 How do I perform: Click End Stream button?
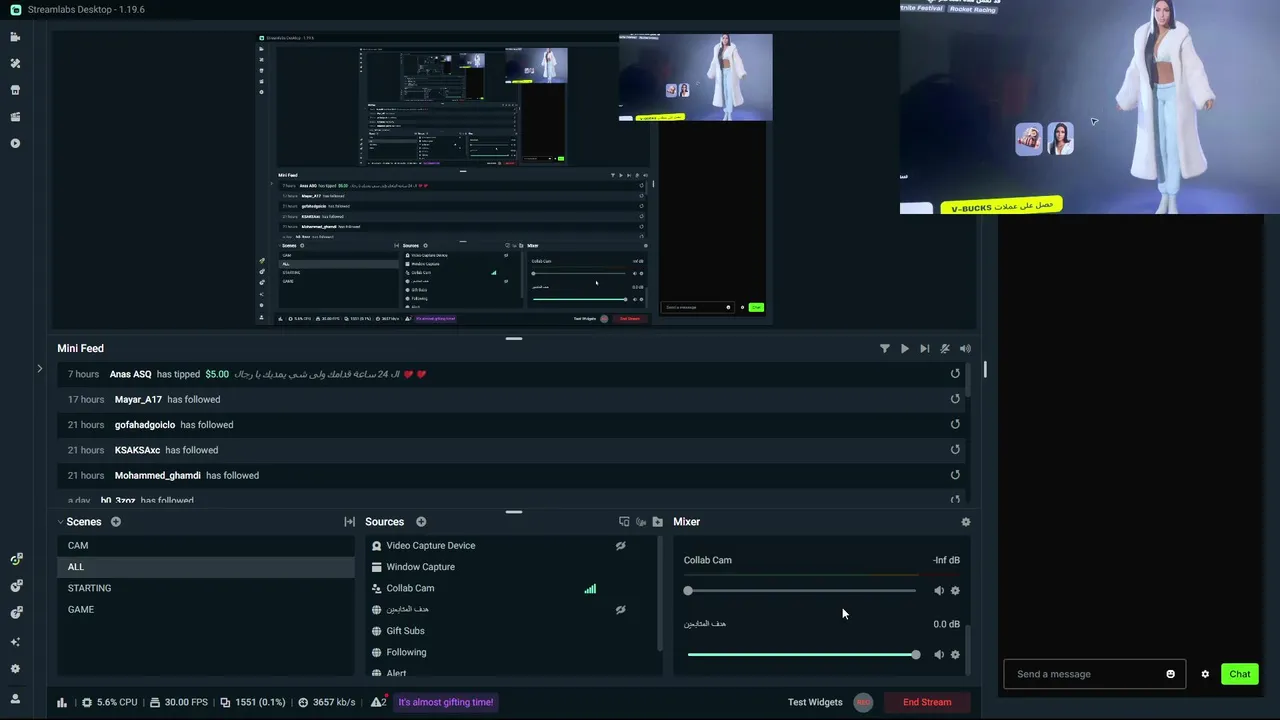tap(927, 702)
